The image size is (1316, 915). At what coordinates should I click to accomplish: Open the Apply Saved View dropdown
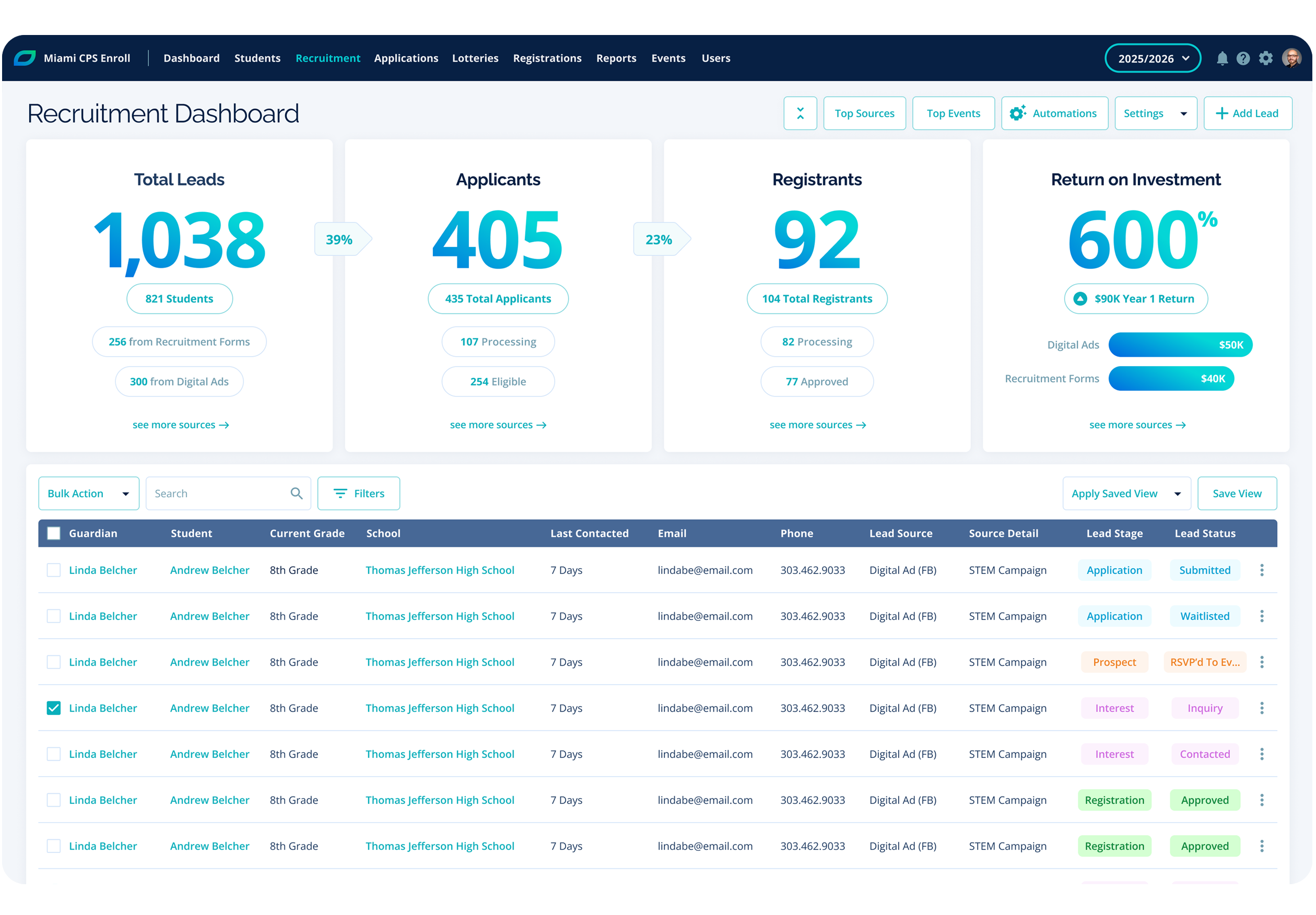[x=1126, y=494]
